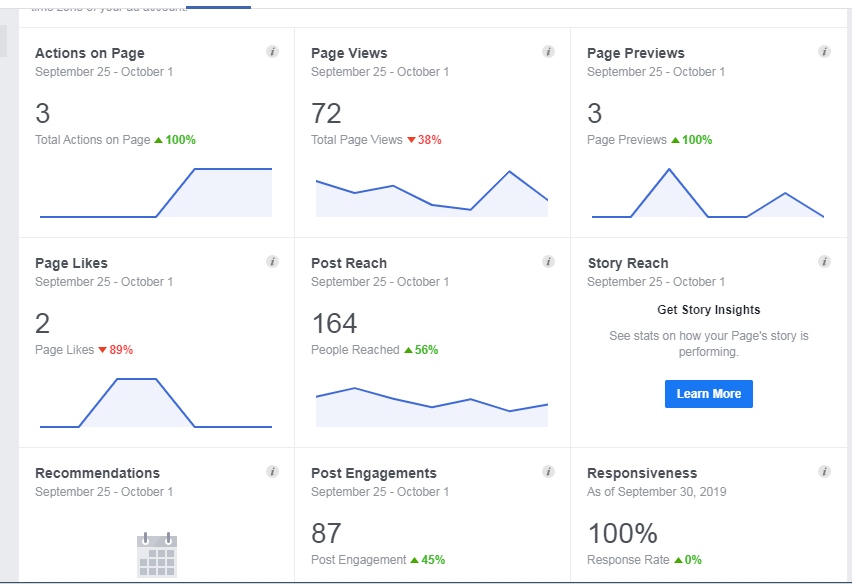Click the red 89% Page Likes change
Screen dimensions: 852x584
116,350
